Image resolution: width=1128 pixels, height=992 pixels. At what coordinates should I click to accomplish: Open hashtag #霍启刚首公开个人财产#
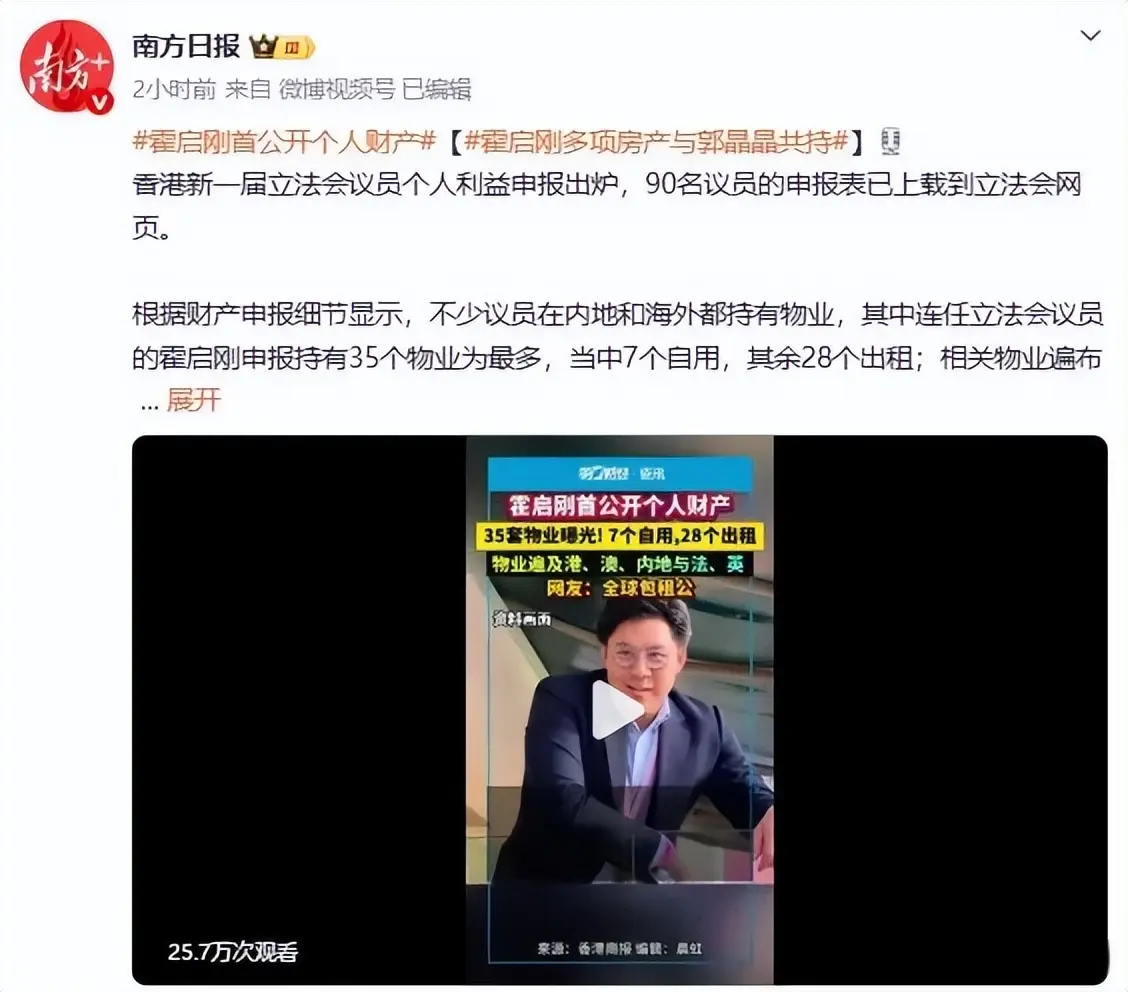pyautogui.click(x=285, y=141)
